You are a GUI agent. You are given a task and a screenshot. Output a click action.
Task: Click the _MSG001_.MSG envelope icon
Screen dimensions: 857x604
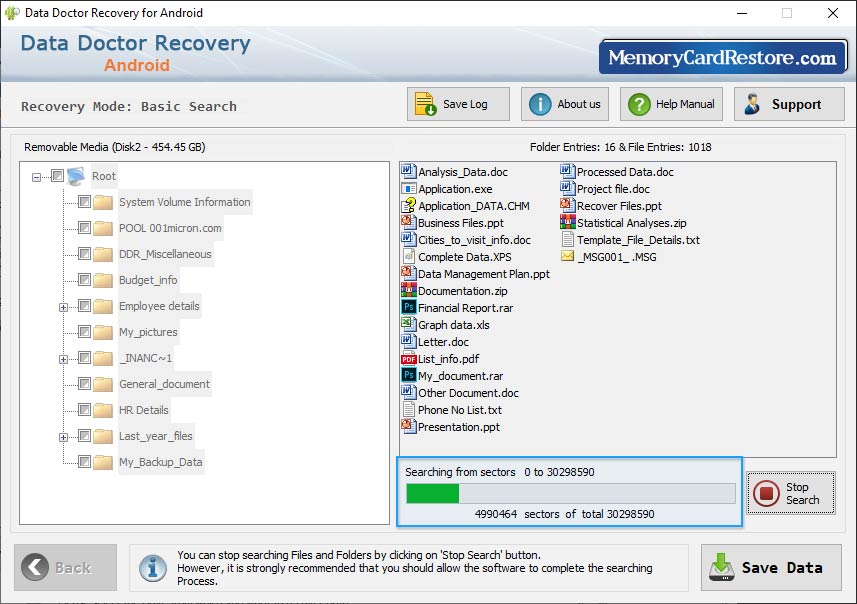coord(567,256)
